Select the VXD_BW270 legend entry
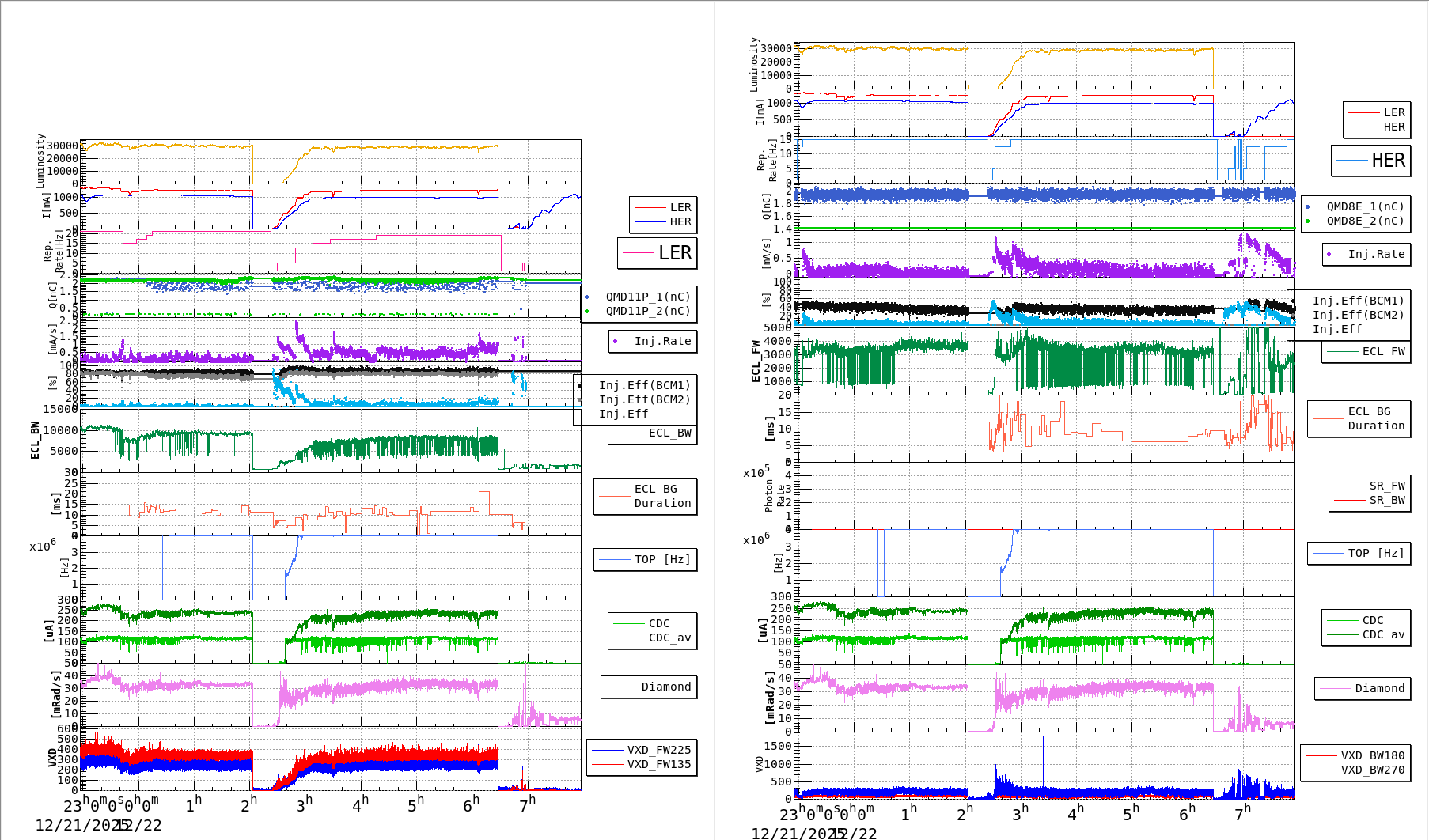The height and width of the screenshot is (840, 1429). pos(1372,770)
